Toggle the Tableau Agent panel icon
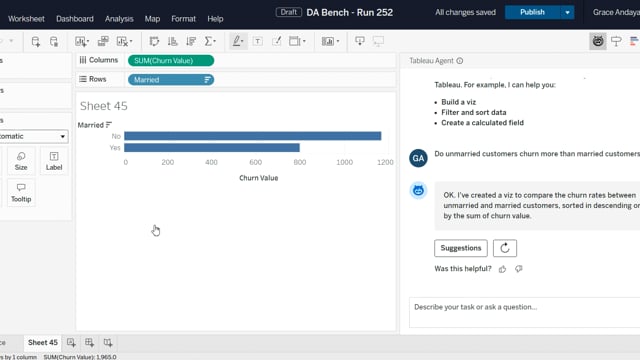 click(x=598, y=41)
